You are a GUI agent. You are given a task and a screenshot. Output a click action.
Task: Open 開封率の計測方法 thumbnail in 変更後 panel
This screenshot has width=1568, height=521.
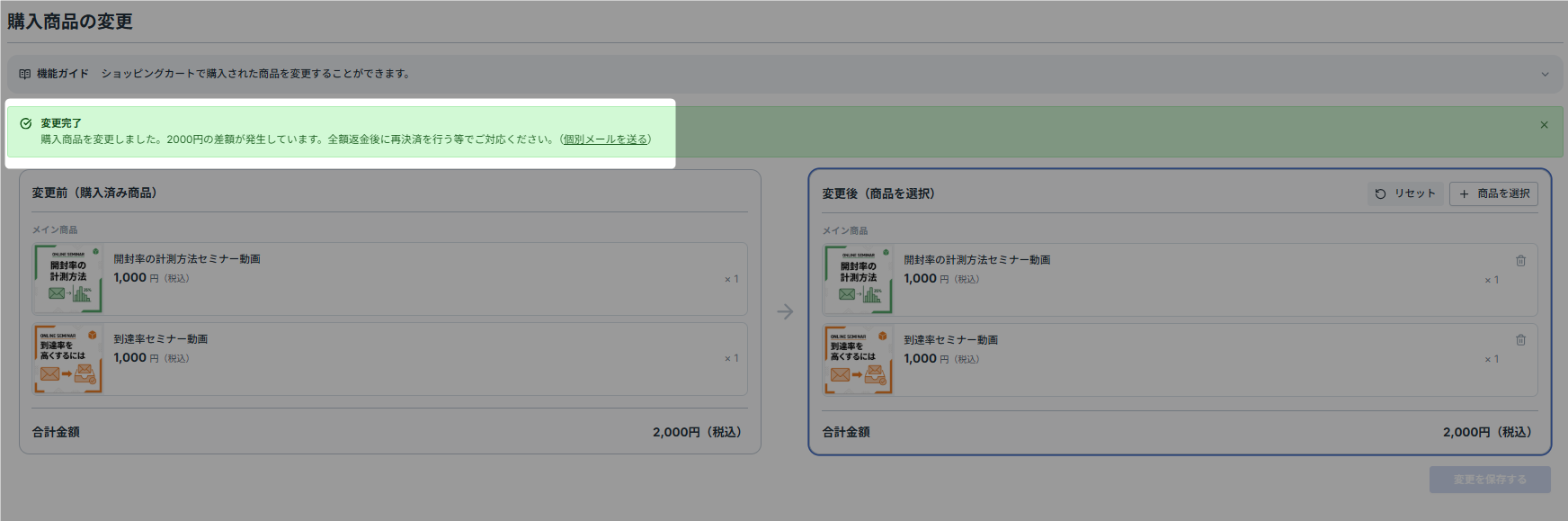click(859, 280)
